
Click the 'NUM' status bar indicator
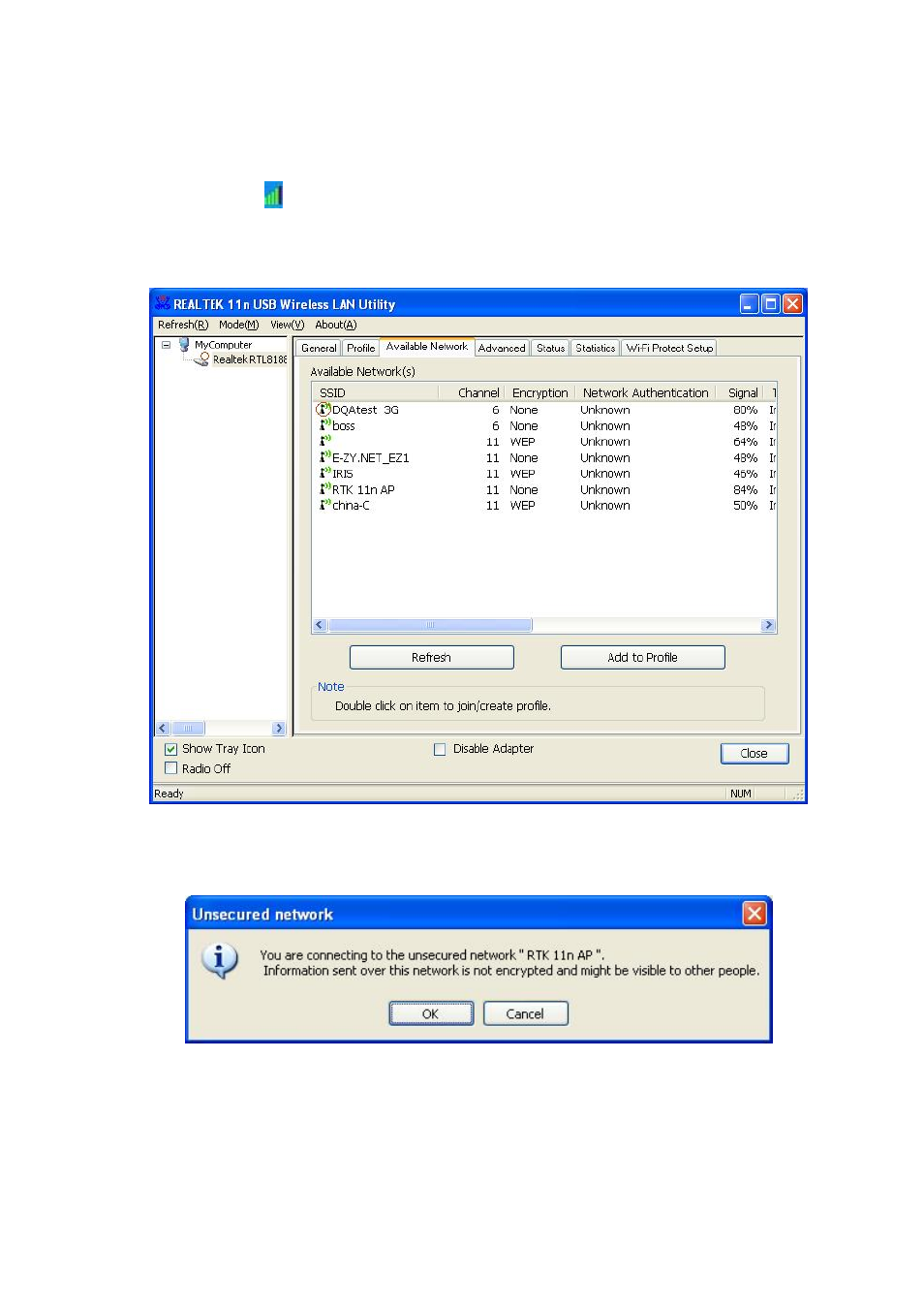click(741, 794)
